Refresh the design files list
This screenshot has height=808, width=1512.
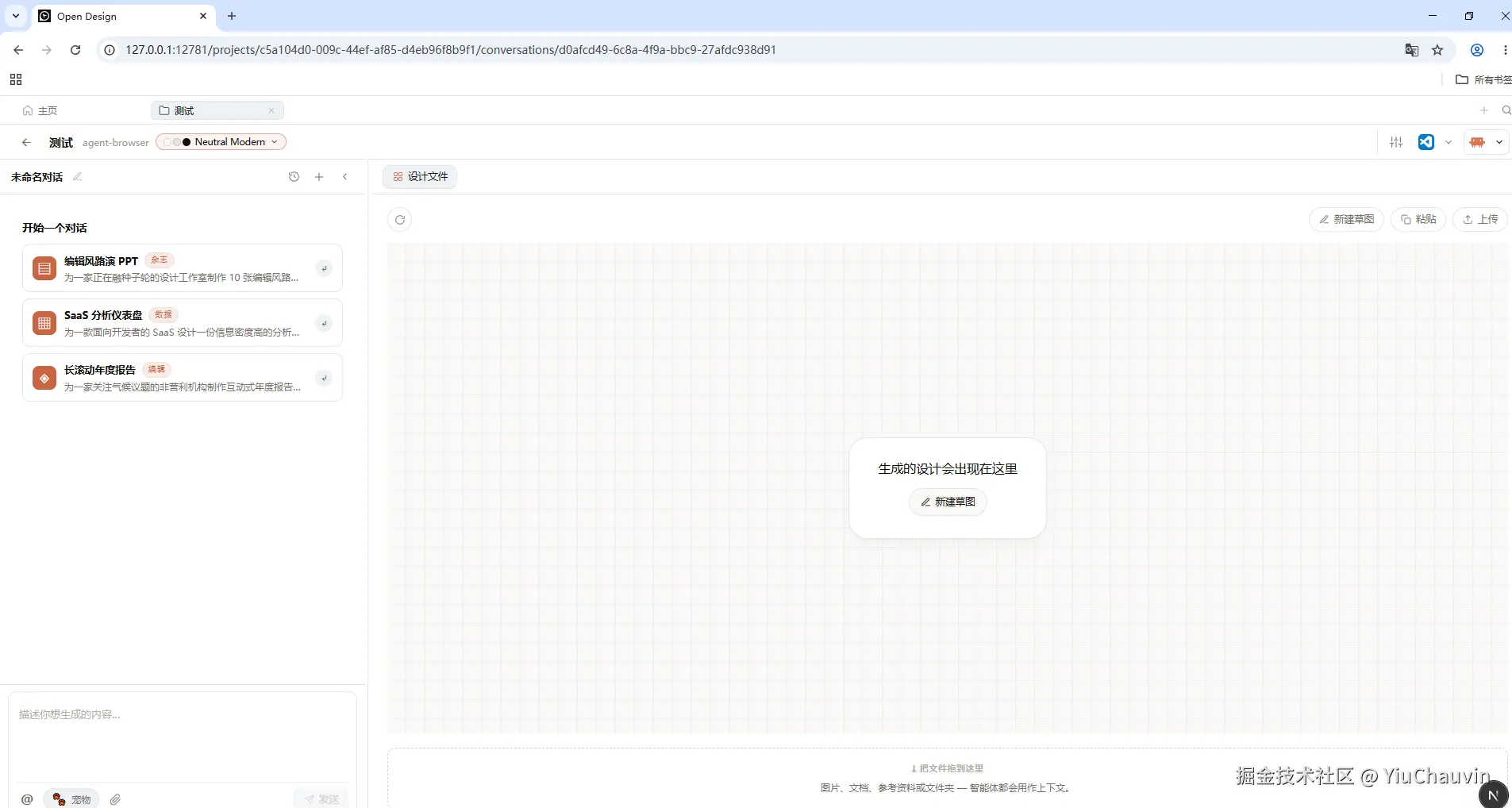(400, 220)
